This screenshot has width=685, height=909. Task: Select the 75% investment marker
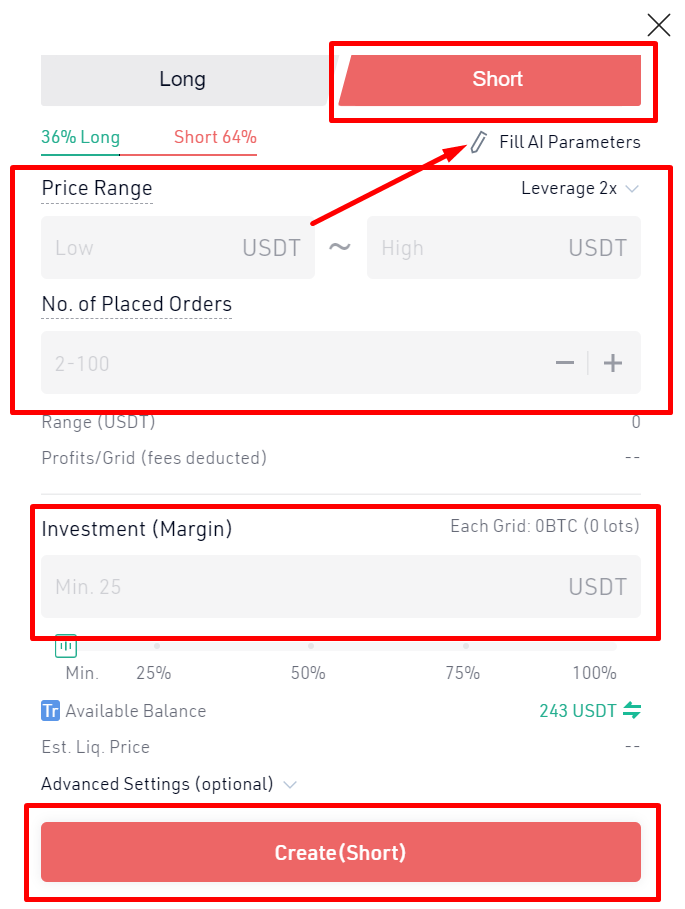(x=465, y=646)
